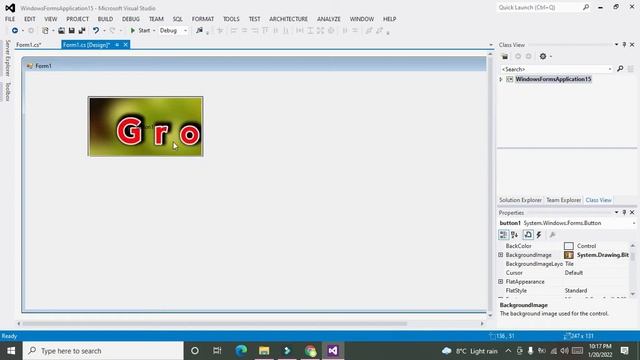Start debugging with the green Start button
The image size is (640, 360).
pos(140,31)
